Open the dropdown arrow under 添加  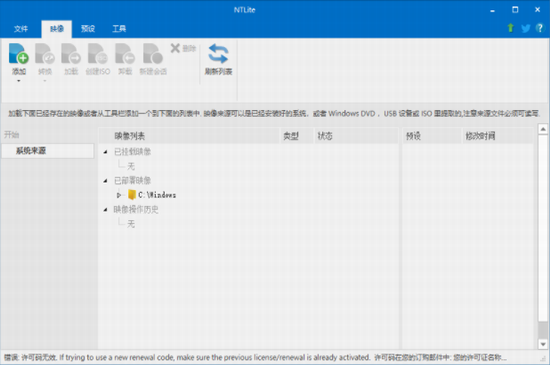(x=19, y=81)
